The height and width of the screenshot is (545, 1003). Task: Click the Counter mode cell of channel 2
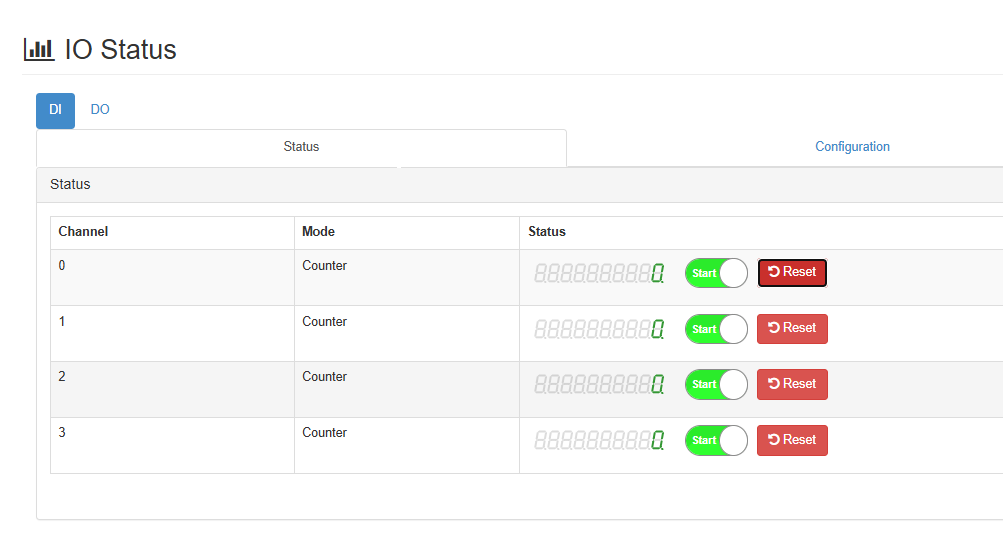pyautogui.click(x=407, y=390)
